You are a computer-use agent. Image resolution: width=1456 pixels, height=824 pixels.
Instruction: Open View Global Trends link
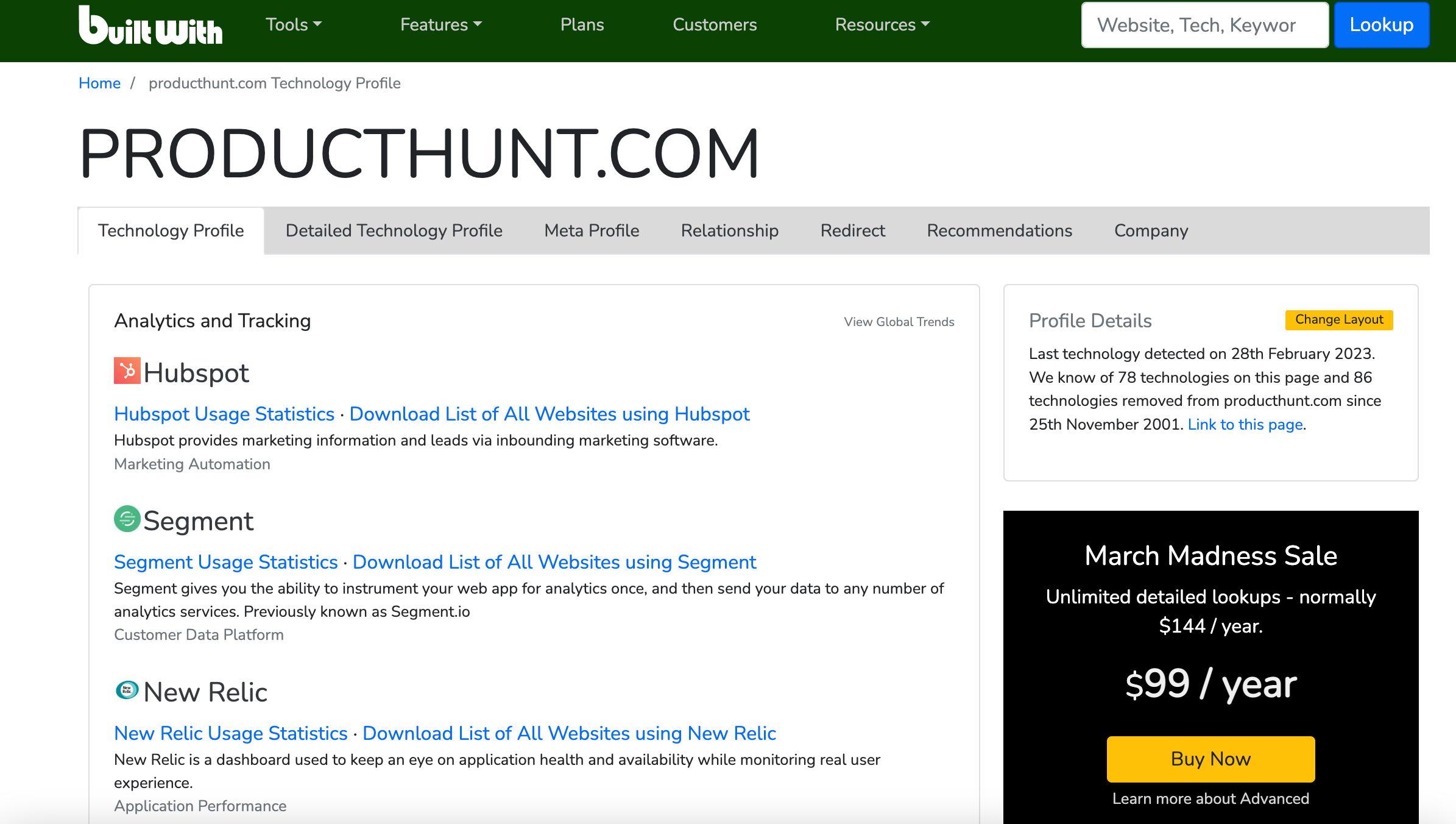point(899,322)
